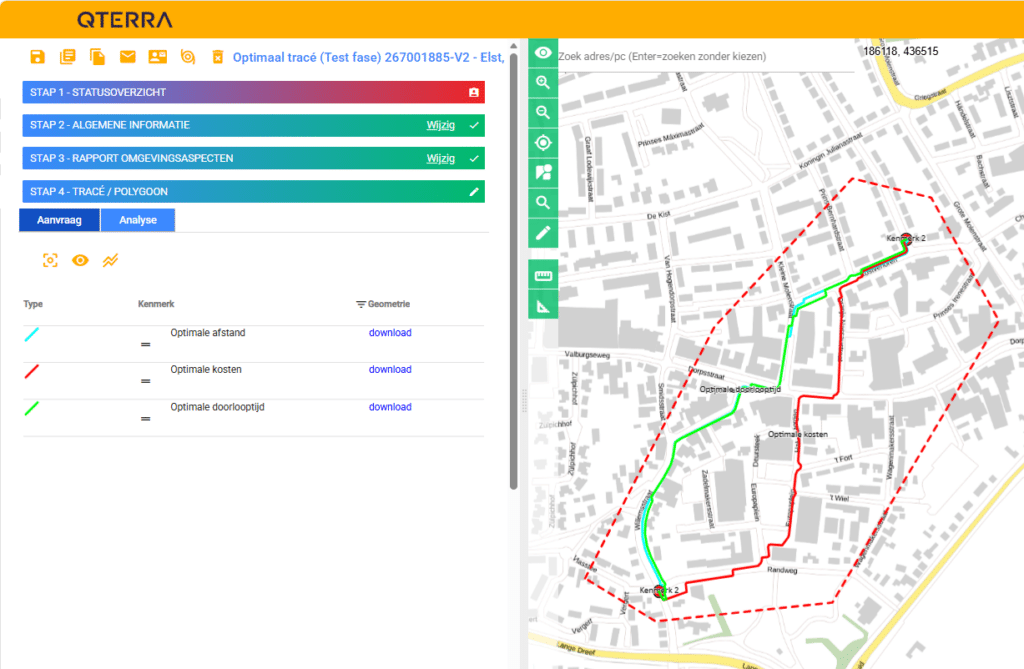The image size is (1024, 669).
Task: Click the orange spiral refresh icon
Action: tap(188, 57)
